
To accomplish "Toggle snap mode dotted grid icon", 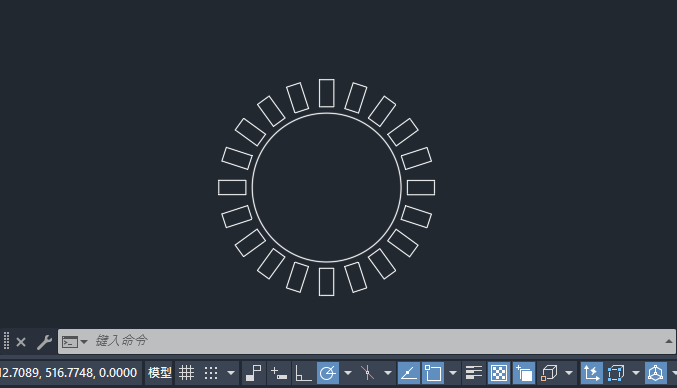I will (211, 373).
